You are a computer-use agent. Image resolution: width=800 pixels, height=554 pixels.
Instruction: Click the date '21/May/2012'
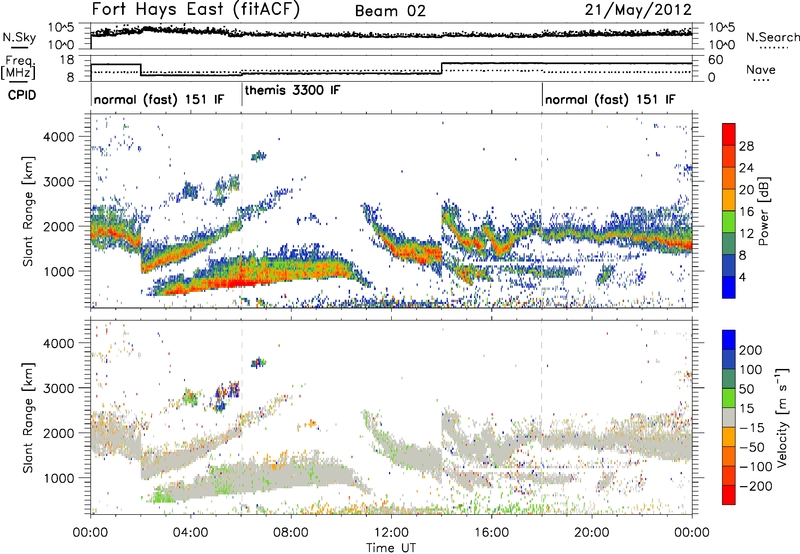(638, 10)
